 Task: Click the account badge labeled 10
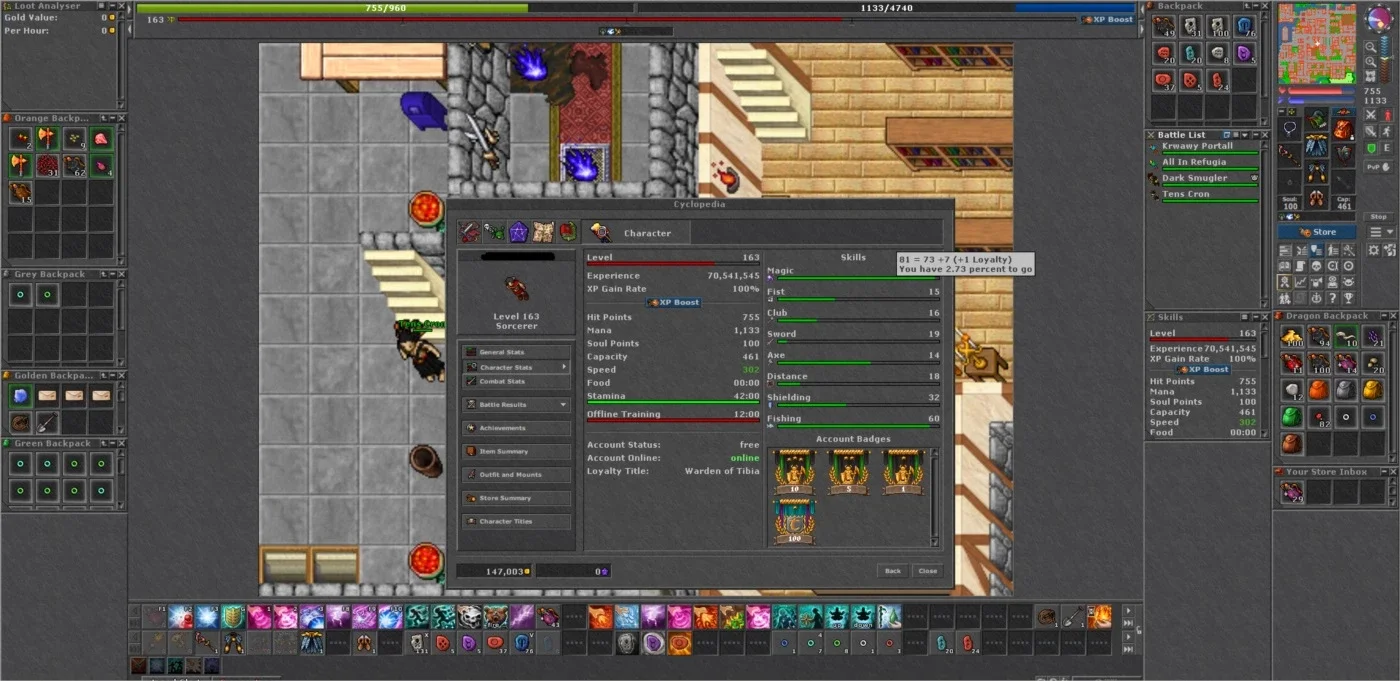pos(794,472)
